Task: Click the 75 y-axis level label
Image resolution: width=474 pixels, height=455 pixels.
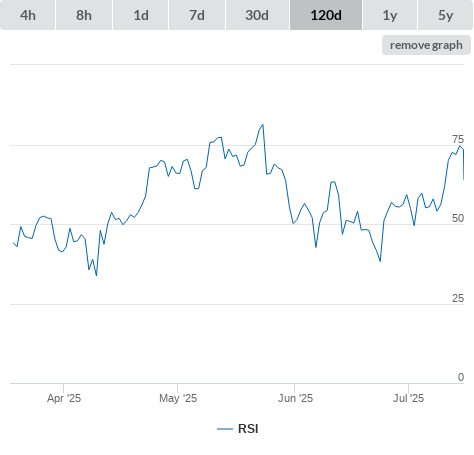Action: tap(458, 139)
